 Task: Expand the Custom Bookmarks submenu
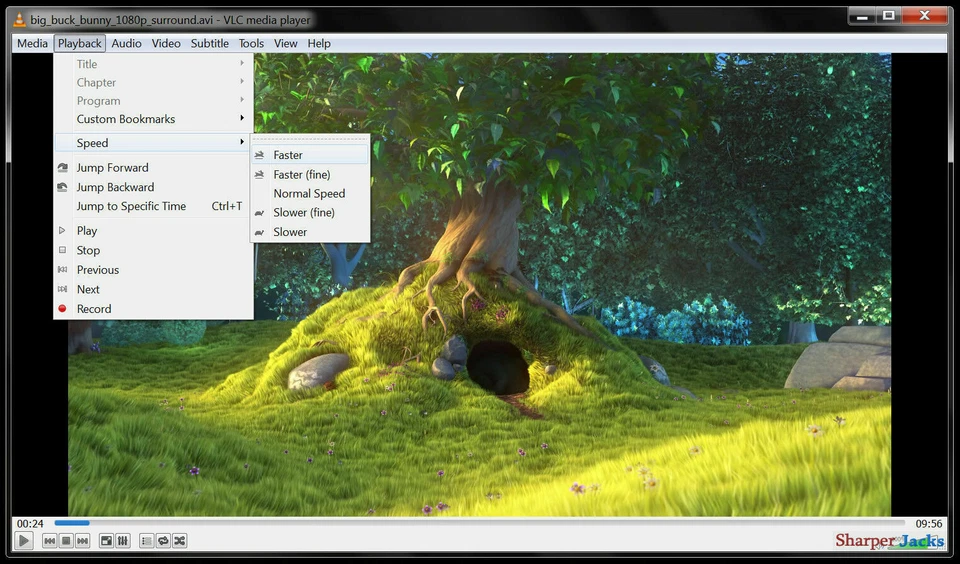click(x=154, y=119)
